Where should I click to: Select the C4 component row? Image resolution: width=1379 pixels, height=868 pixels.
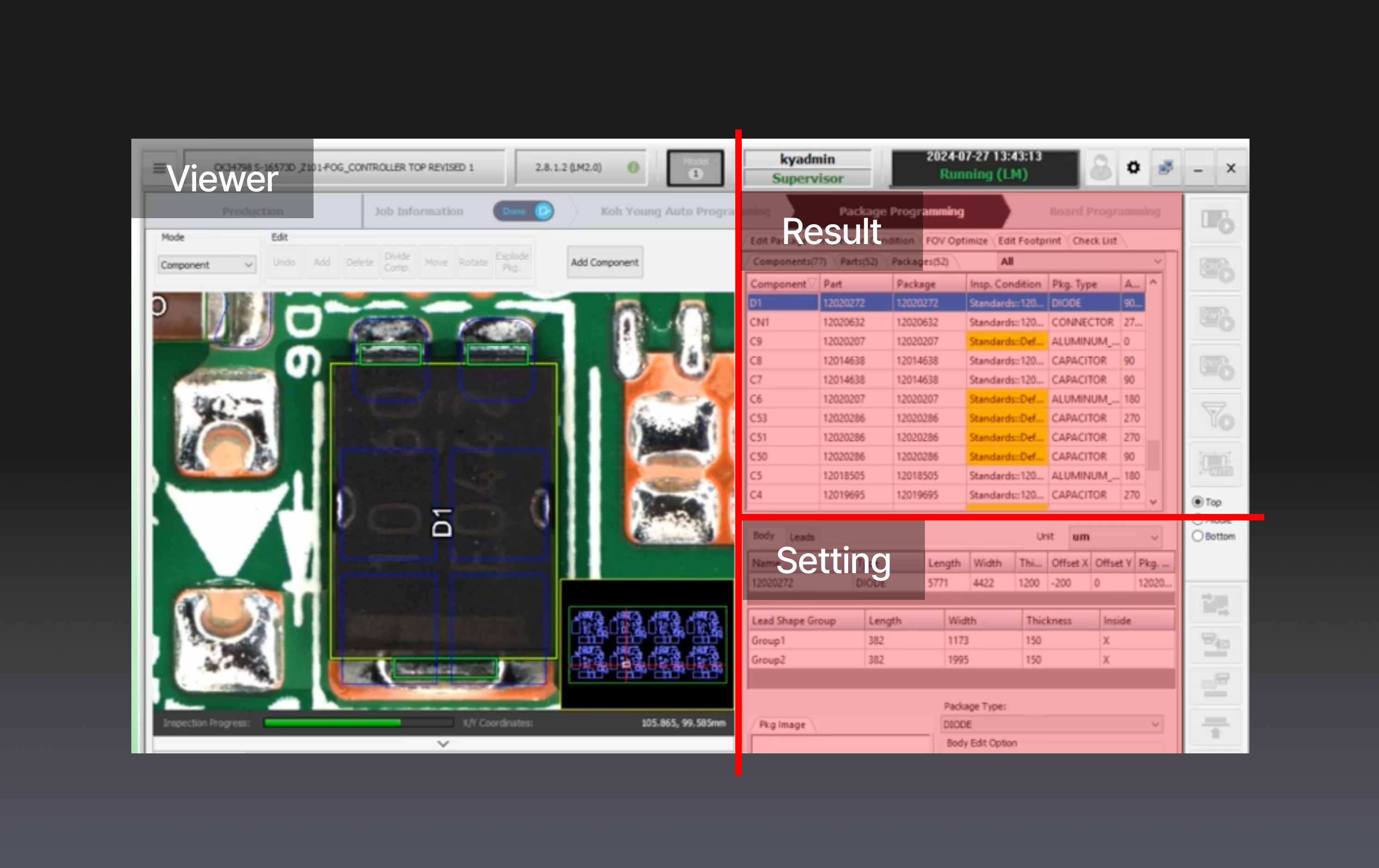point(946,495)
